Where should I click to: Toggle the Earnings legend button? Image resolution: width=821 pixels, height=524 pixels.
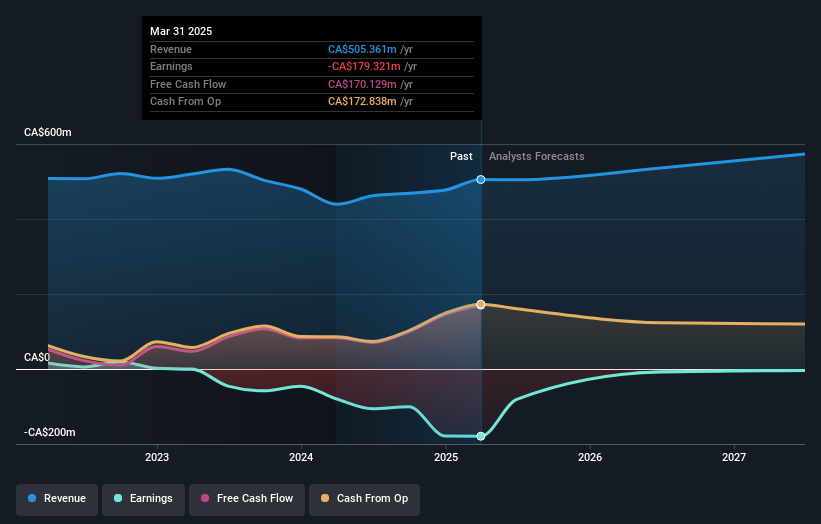[x=143, y=499]
